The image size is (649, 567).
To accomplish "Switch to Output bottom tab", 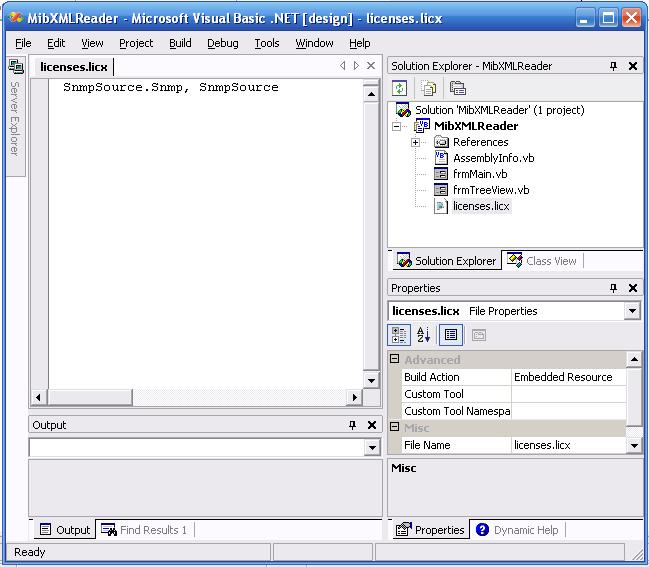I will 65,530.
